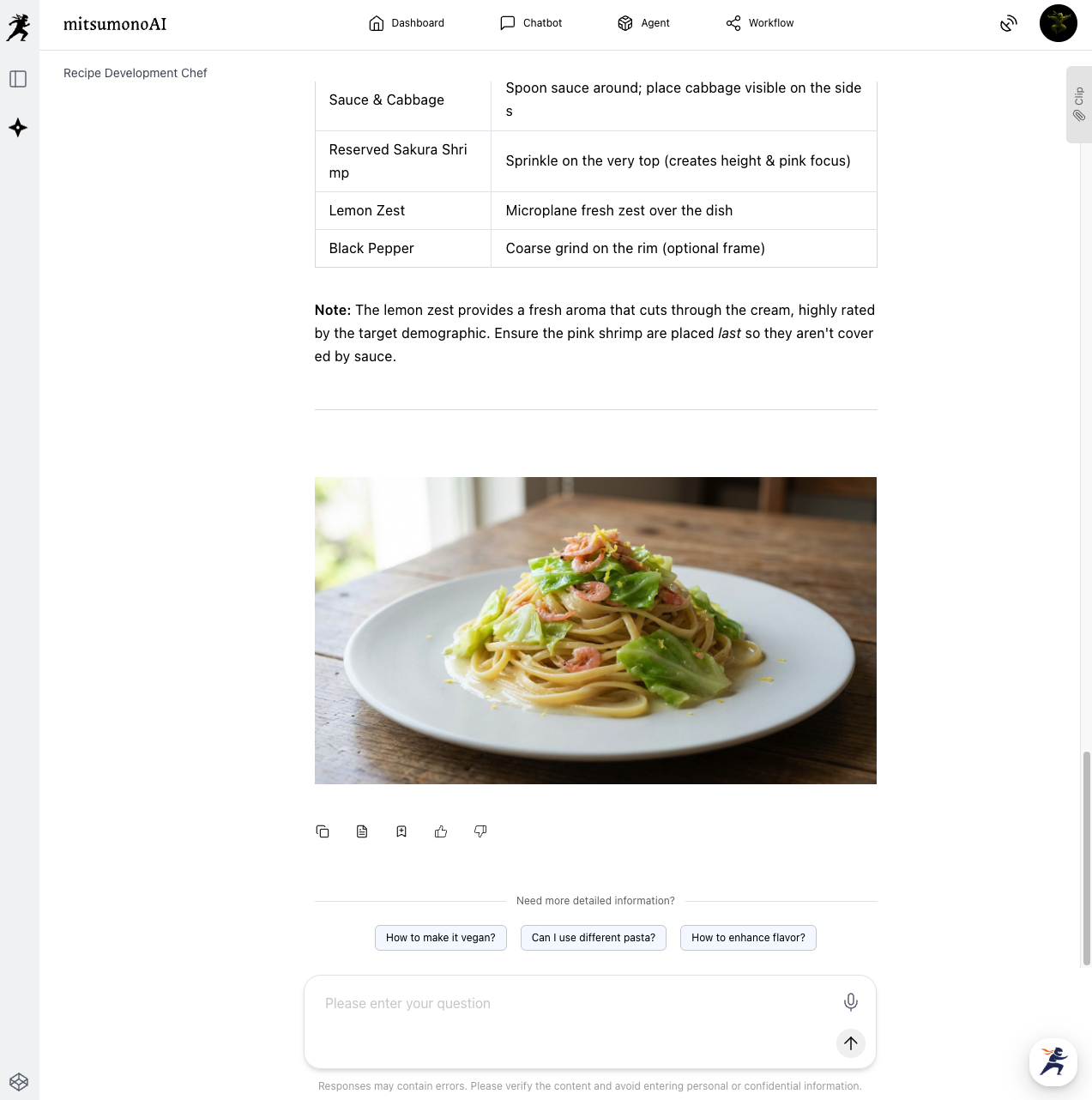The image size is (1092, 1100).
Task: Click the vertical chat scrollbar
Action: 1087,858
